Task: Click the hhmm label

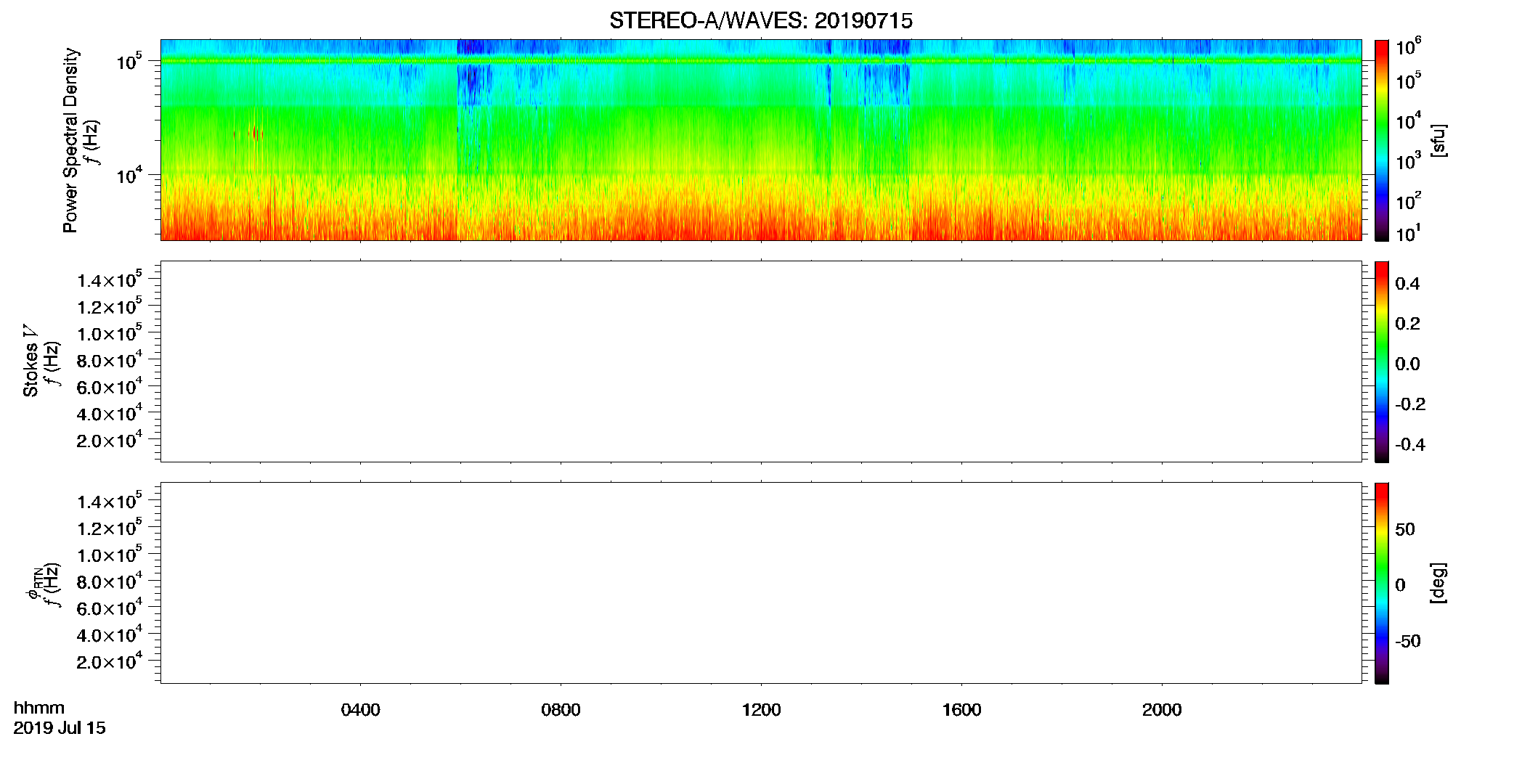Action: (x=39, y=708)
